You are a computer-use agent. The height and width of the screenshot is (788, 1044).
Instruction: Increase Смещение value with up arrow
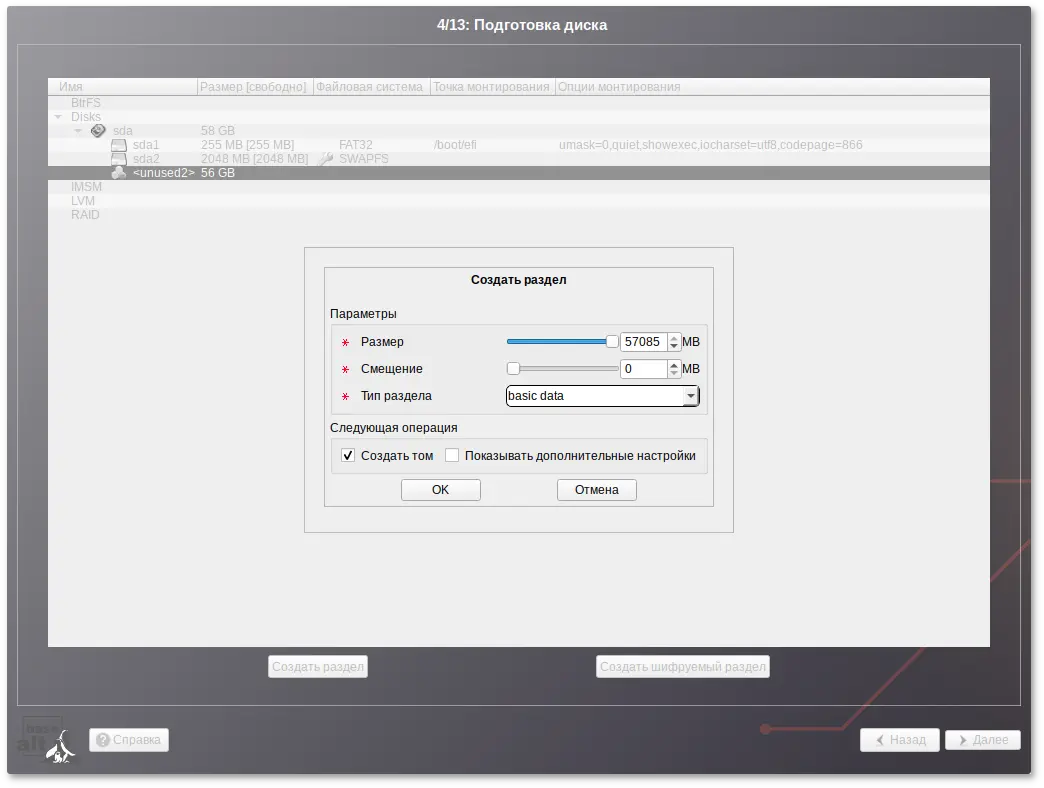(x=674, y=365)
